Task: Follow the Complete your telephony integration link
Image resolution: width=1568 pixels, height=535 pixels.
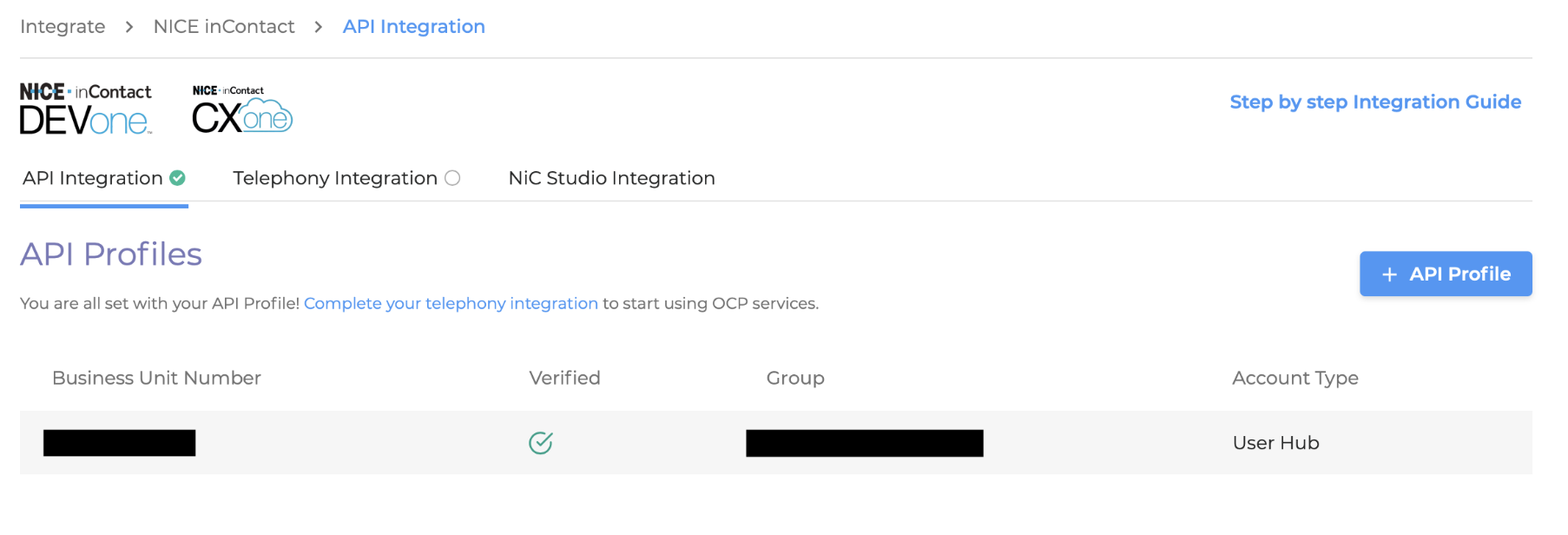Action: [x=451, y=303]
